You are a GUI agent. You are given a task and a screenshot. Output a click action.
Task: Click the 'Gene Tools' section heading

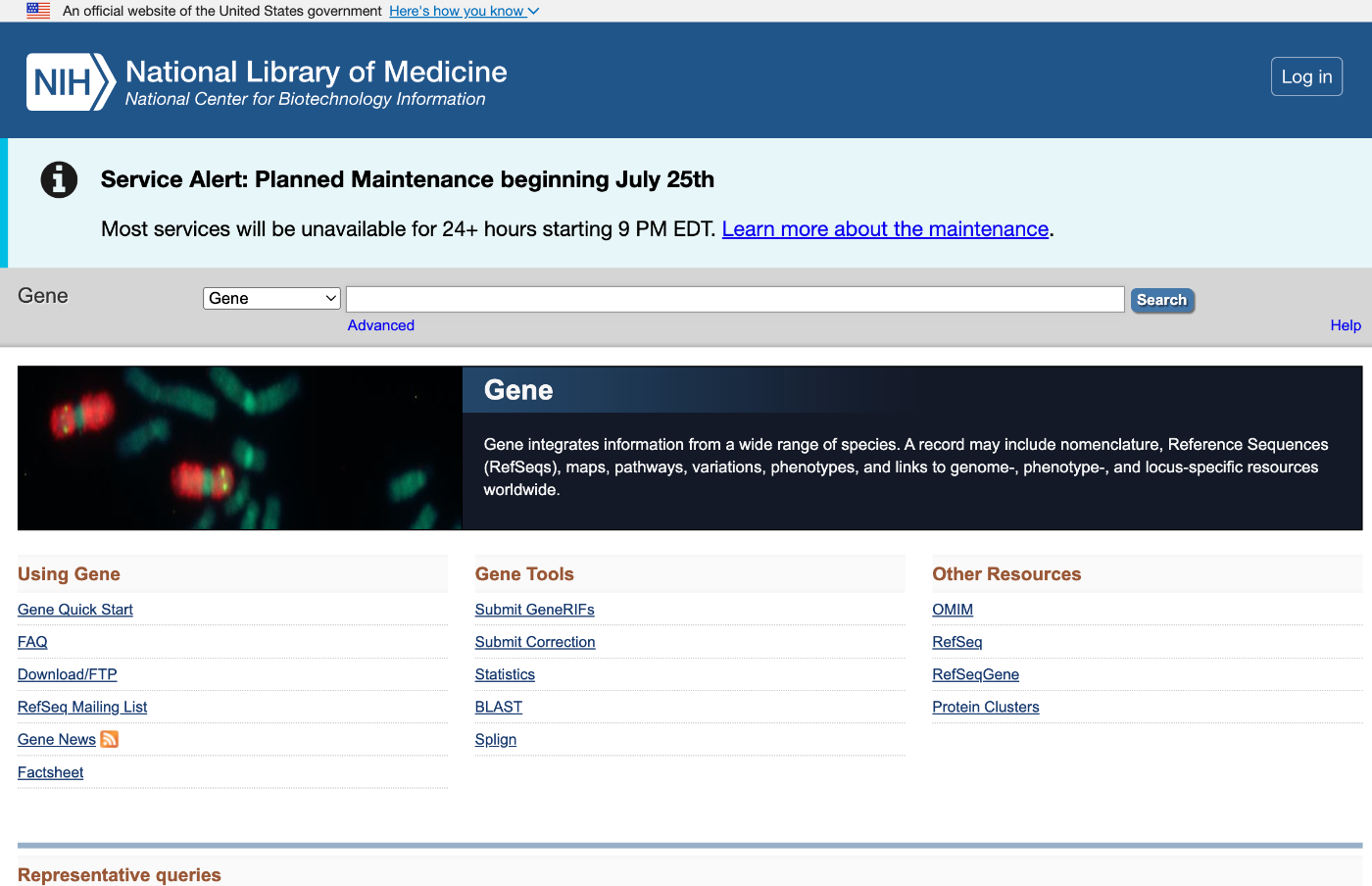pyautogui.click(x=524, y=574)
